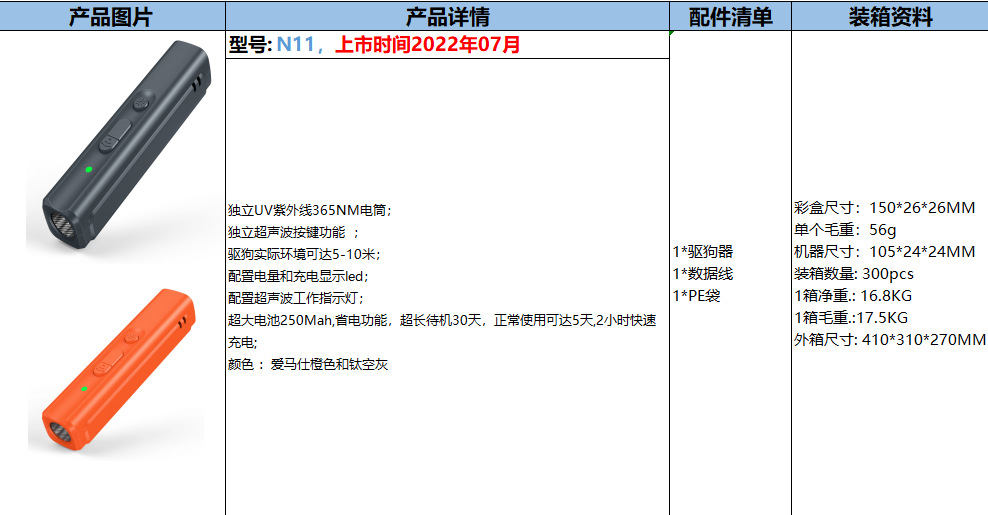The width and height of the screenshot is (988, 515).
Task: Select the 产品详情 header cell
Action: [447, 16]
